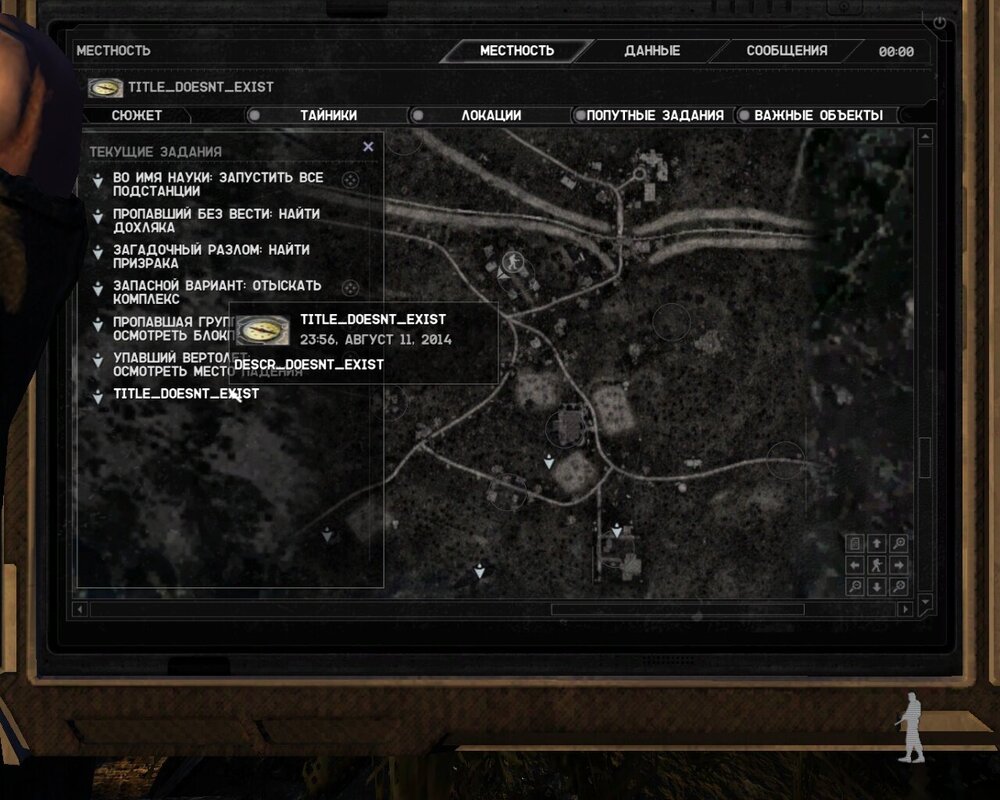Pan map right with arrow button
The height and width of the screenshot is (800, 1000).
899,565
